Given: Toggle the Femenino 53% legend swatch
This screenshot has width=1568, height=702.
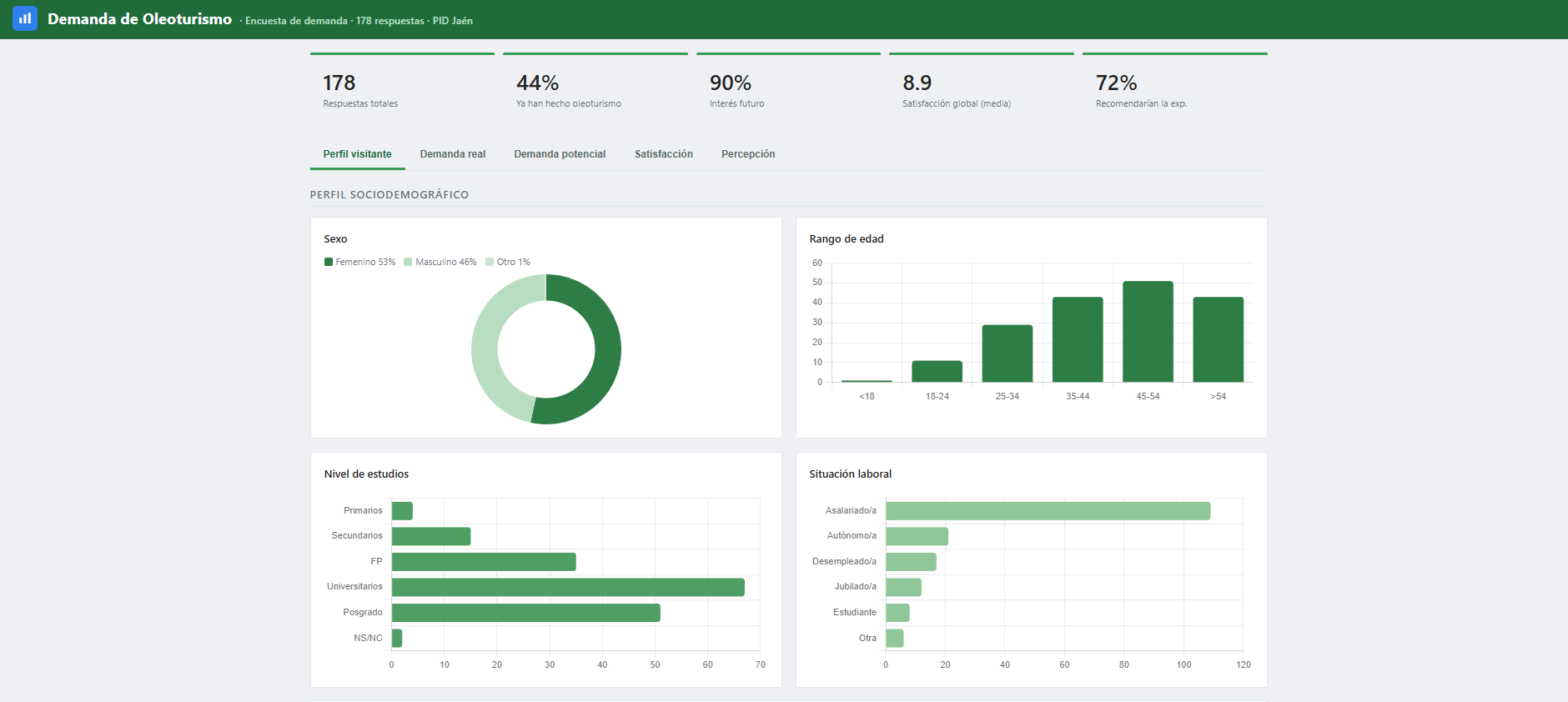Looking at the screenshot, I should [329, 262].
